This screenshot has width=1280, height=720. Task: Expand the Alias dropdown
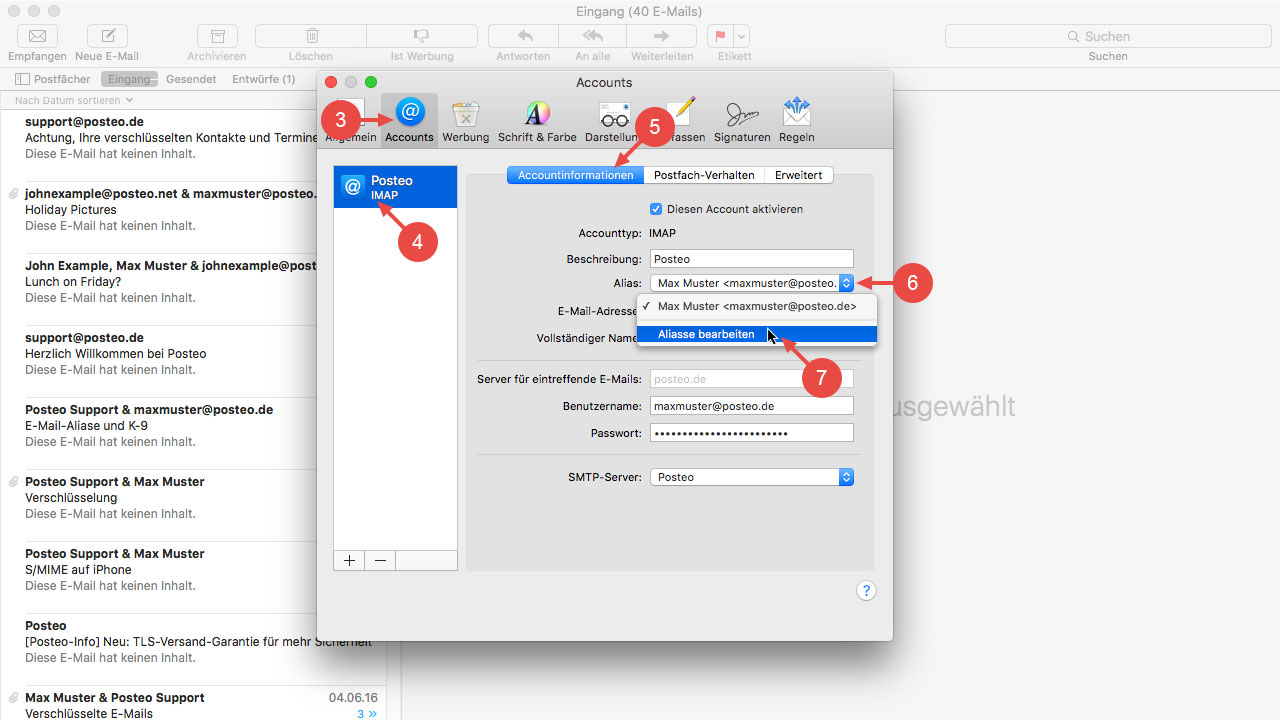(846, 283)
